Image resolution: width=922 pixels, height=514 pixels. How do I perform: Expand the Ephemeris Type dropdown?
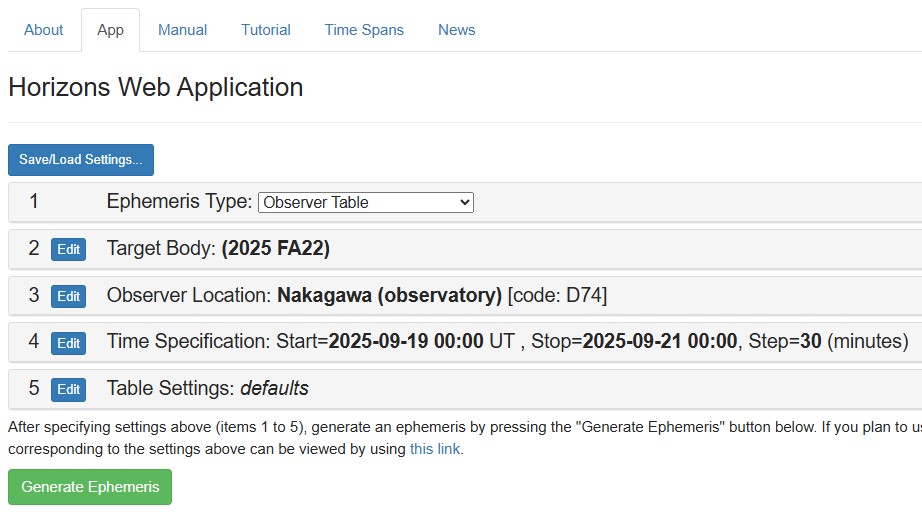point(366,202)
